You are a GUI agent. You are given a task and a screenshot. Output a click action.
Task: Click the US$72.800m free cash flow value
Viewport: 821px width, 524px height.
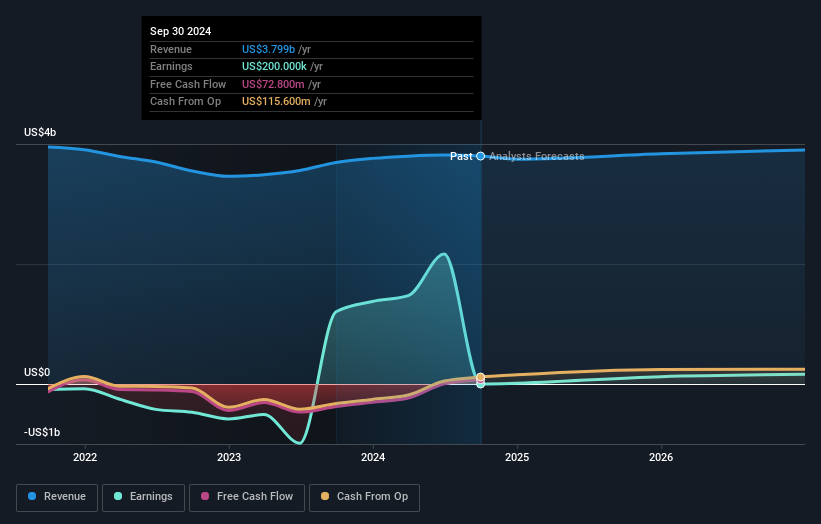point(273,84)
